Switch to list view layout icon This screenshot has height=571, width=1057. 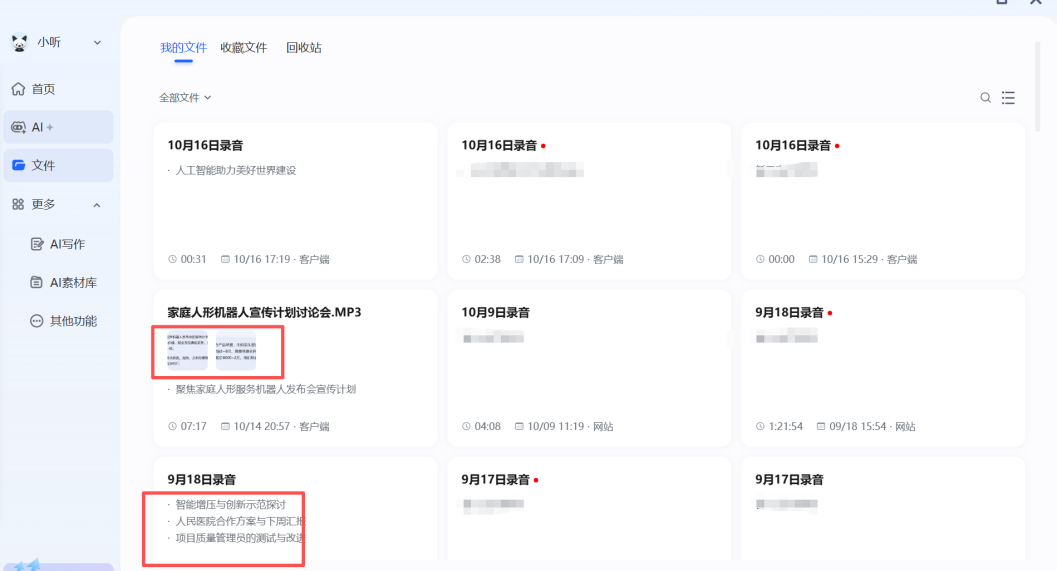[x=1008, y=98]
